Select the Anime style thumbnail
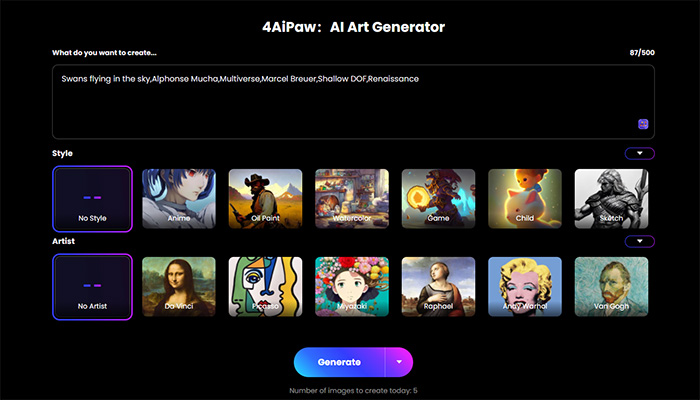The image size is (700, 400). point(179,199)
